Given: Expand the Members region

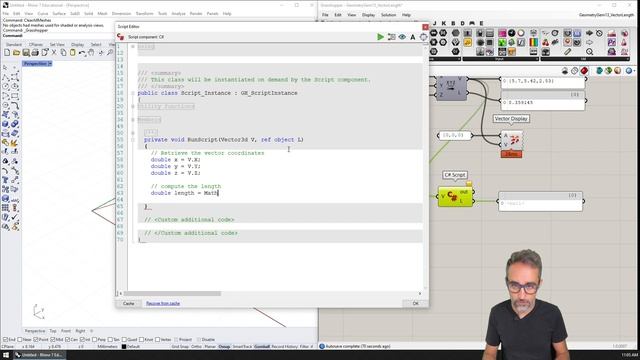Looking at the screenshot, I should [133, 120].
